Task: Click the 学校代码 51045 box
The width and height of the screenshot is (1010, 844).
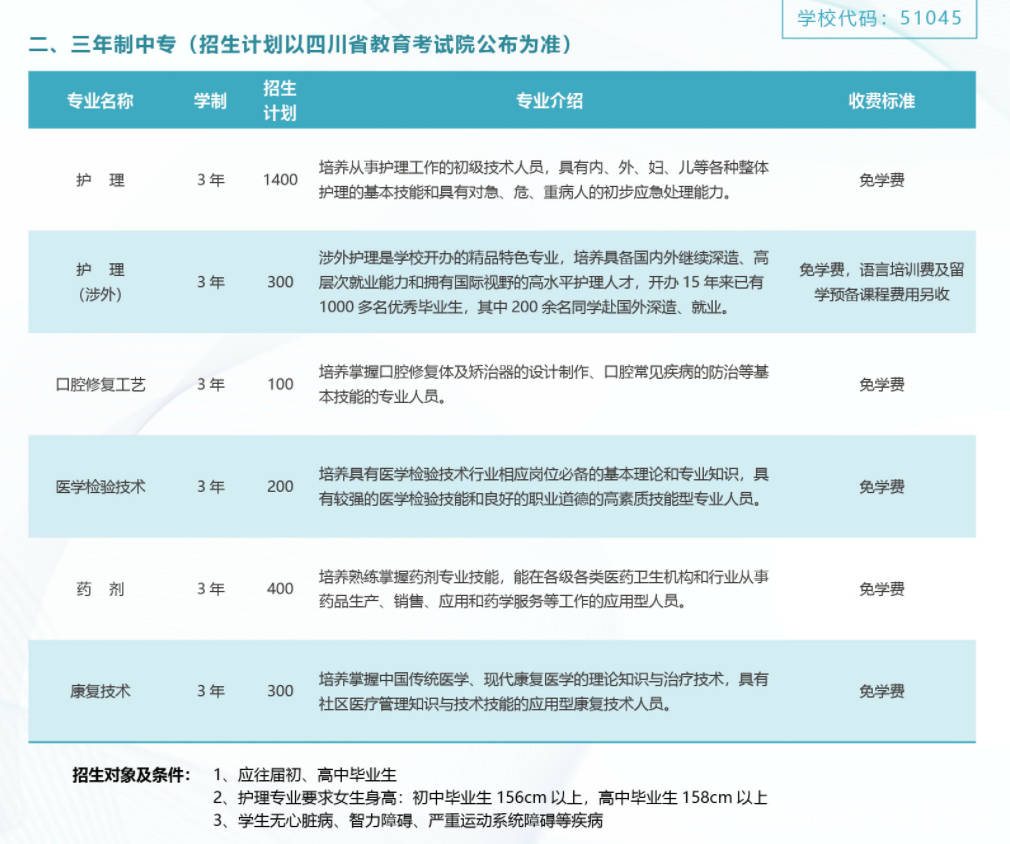Action: pyautogui.click(x=882, y=17)
